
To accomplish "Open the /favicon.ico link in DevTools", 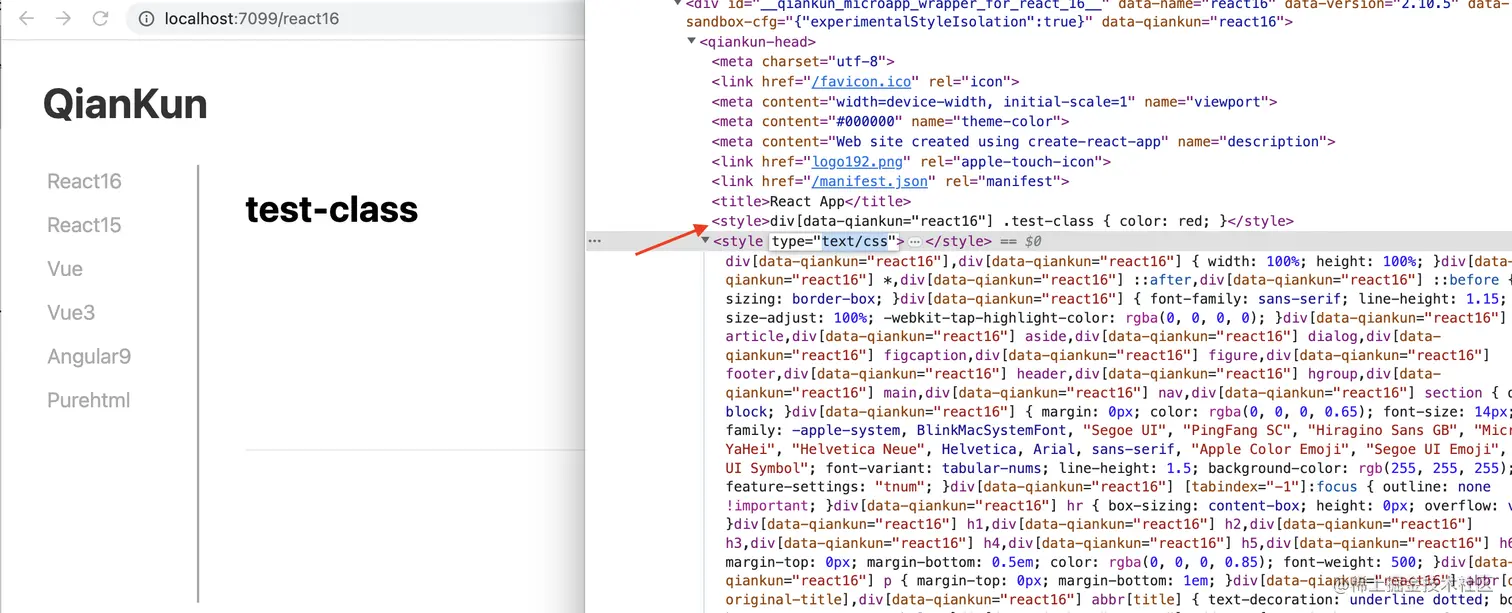I will (862, 82).
